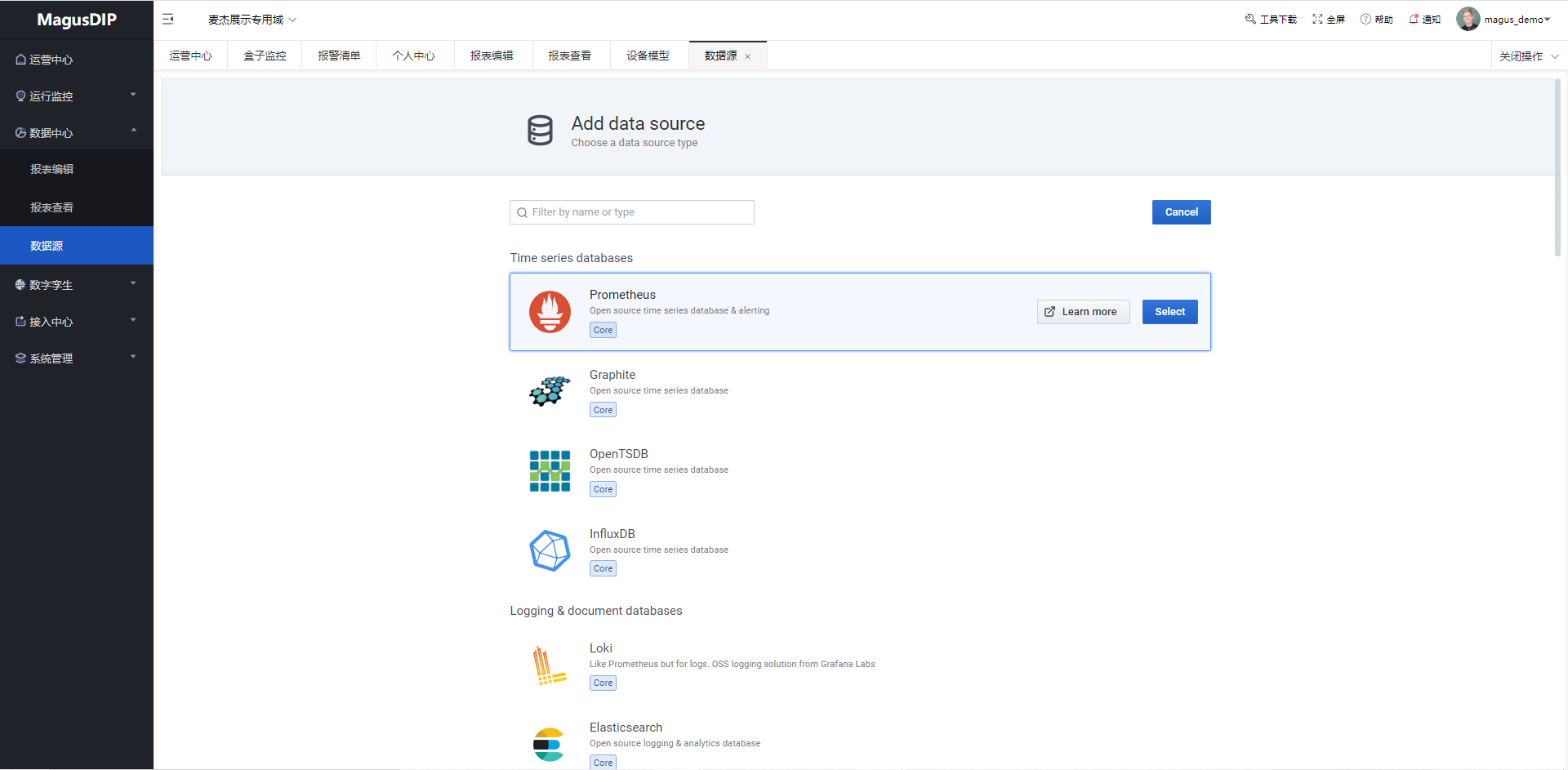1568x770 pixels.
Task: Click the 数字孪生 globe icon in sidebar
Action: (x=21, y=285)
